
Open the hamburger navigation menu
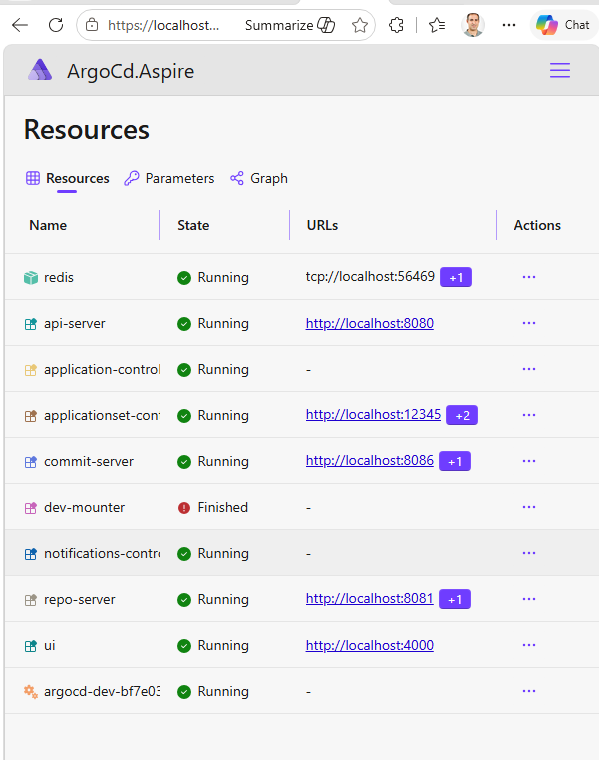[x=560, y=71]
